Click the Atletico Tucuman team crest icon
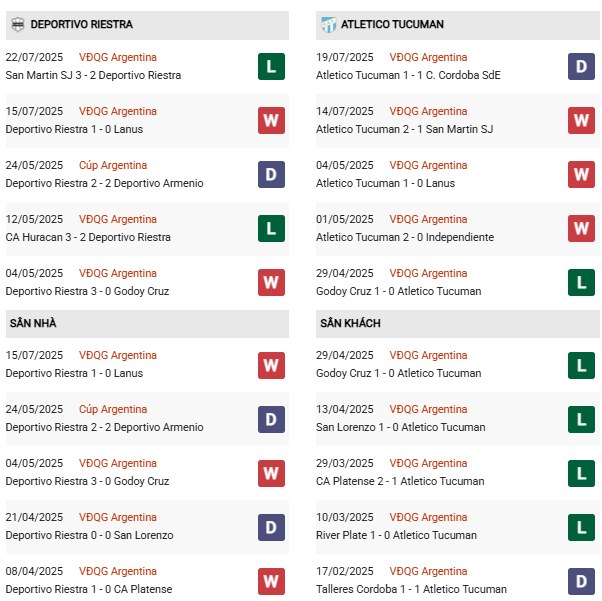 pyautogui.click(x=328, y=24)
